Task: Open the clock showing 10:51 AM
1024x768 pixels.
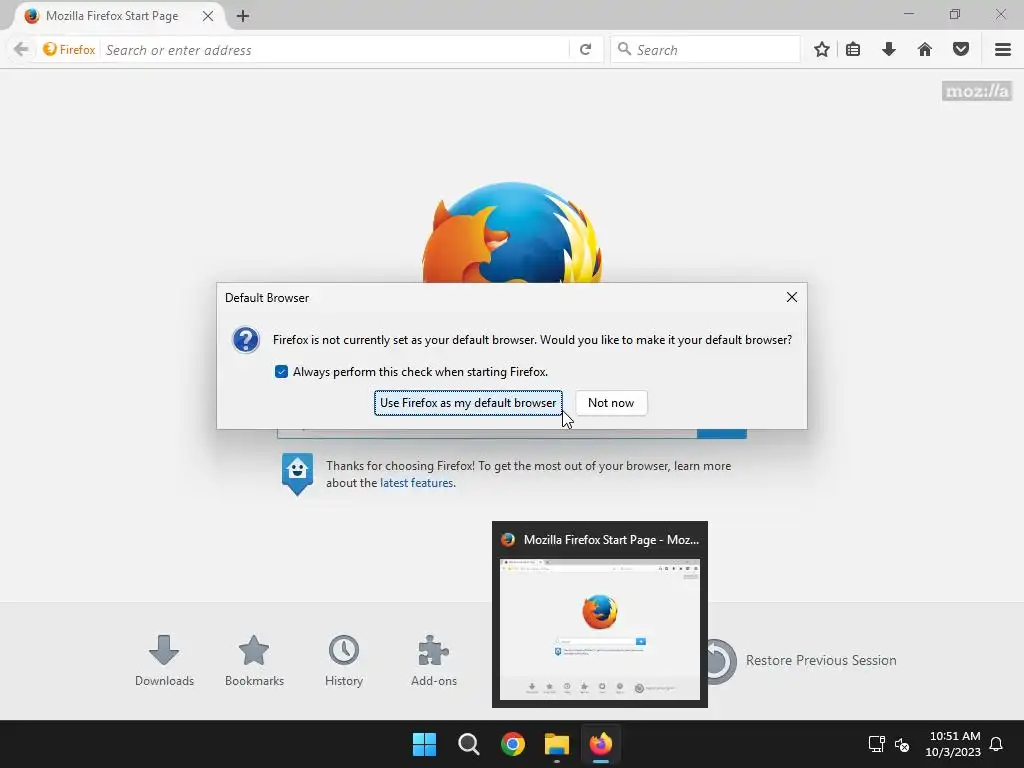Action: point(953,744)
